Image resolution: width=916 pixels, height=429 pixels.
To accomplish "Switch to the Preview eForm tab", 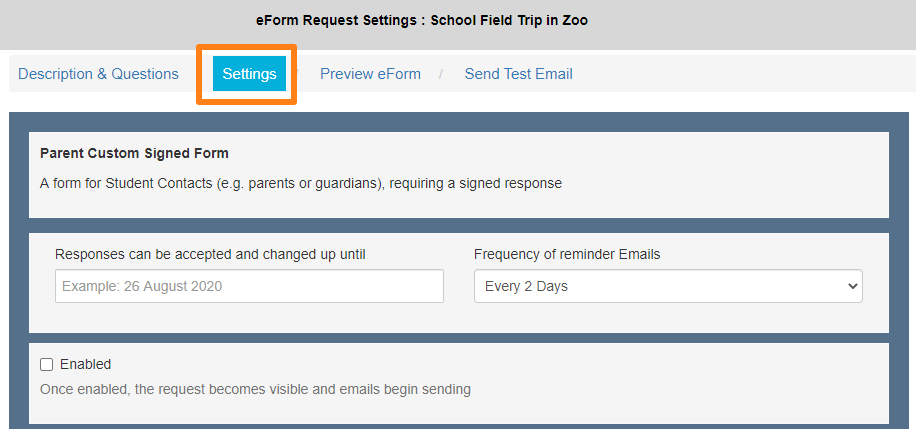I will [370, 74].
